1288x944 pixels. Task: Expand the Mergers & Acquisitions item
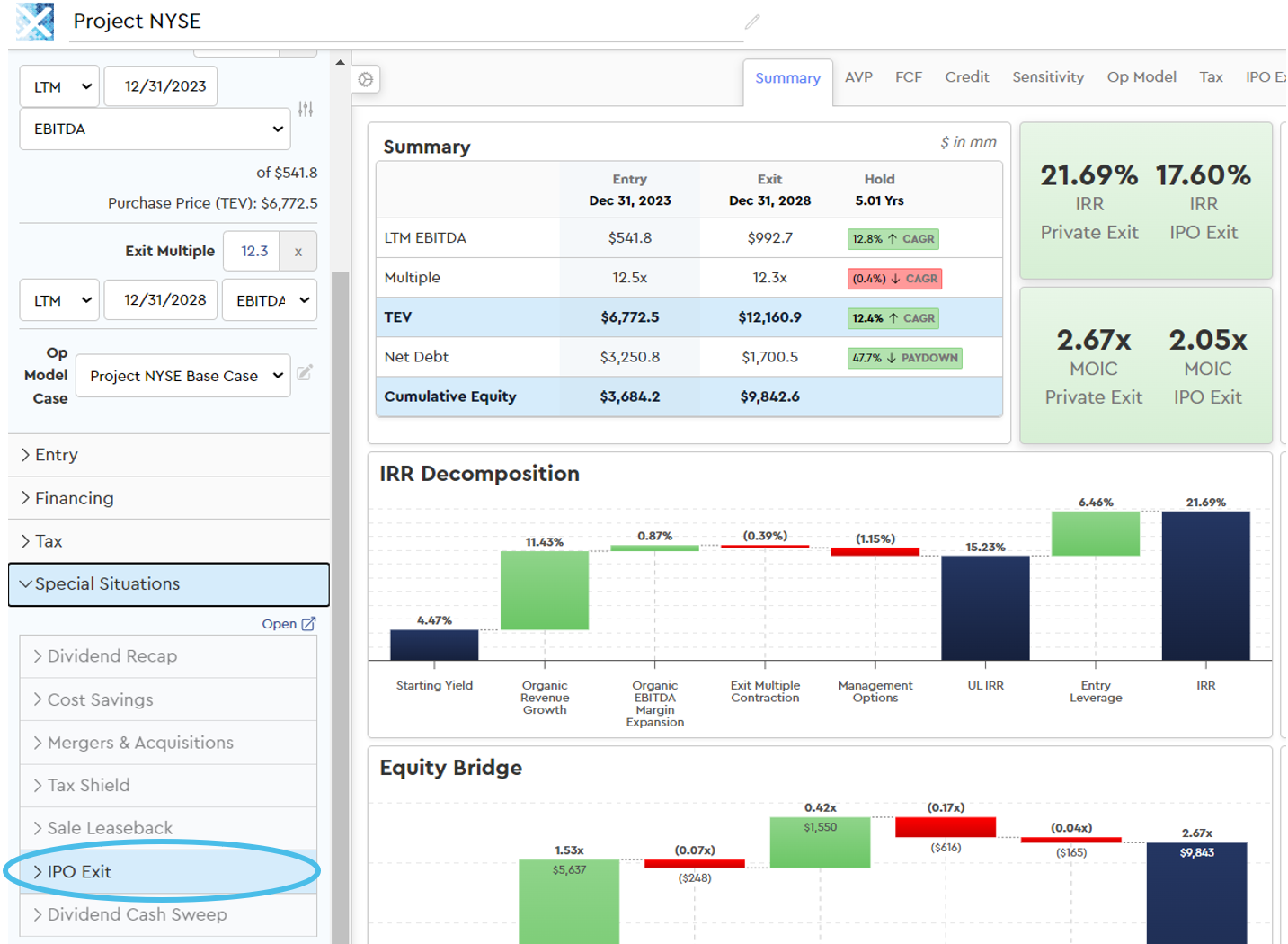coord(168,743)
